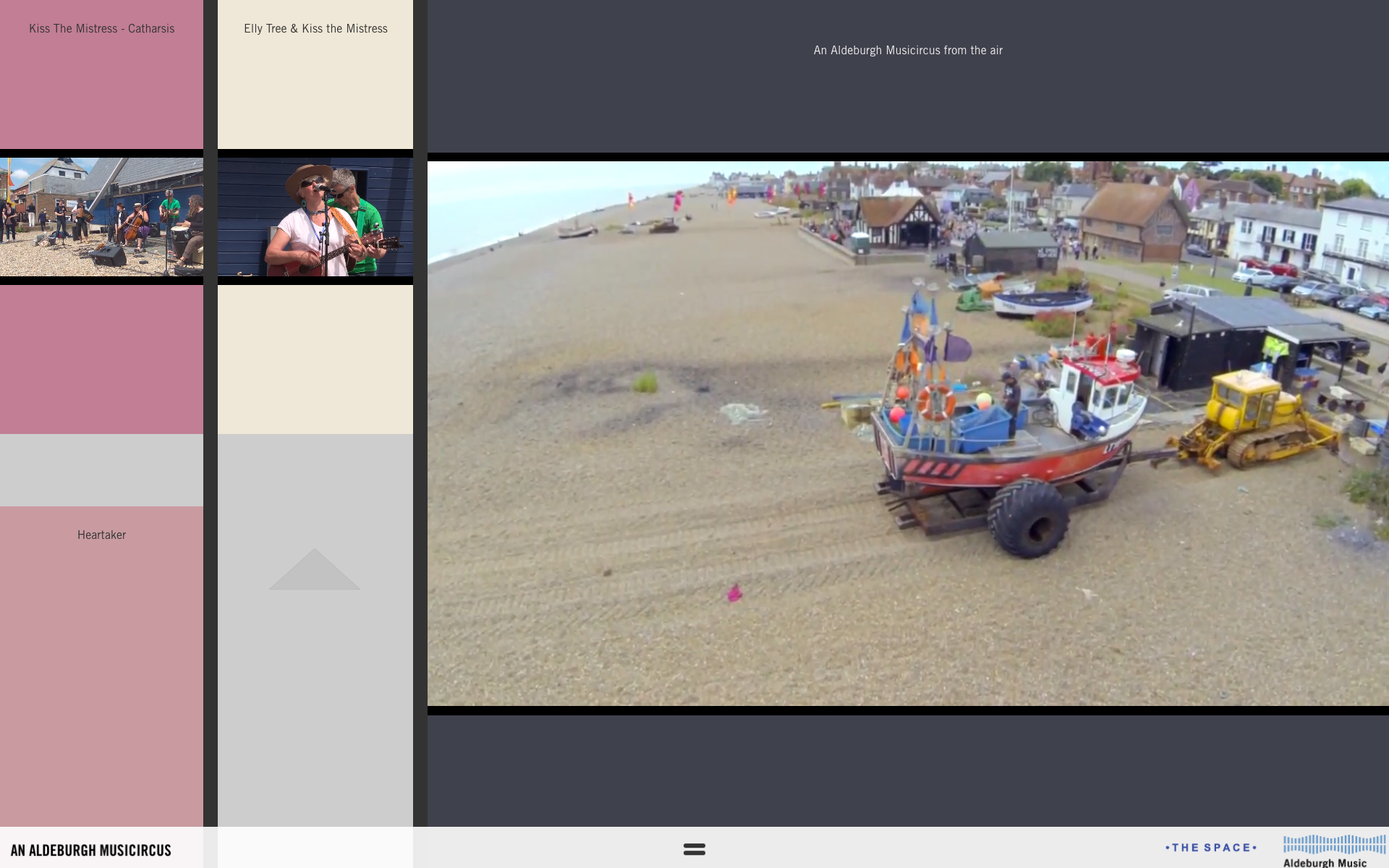The height and width of the screenshot is (868, 1389).
Task: Click pink panel beneath Catharsis thumbnail
Action: coord(101,358)
